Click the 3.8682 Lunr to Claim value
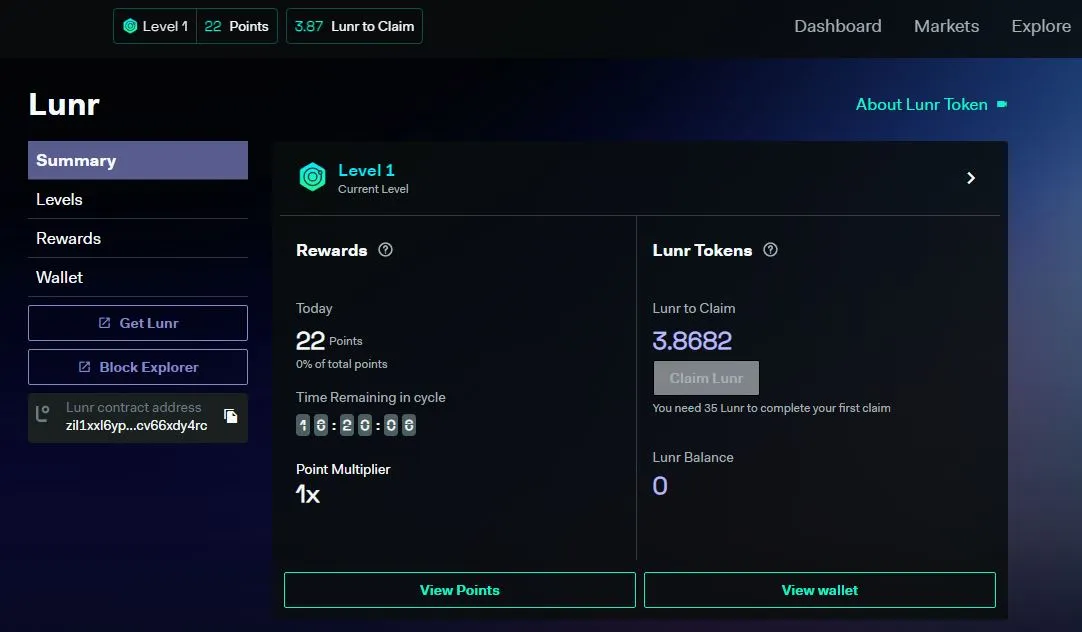This screenshot has height=632, width=1082. point(692,341)
